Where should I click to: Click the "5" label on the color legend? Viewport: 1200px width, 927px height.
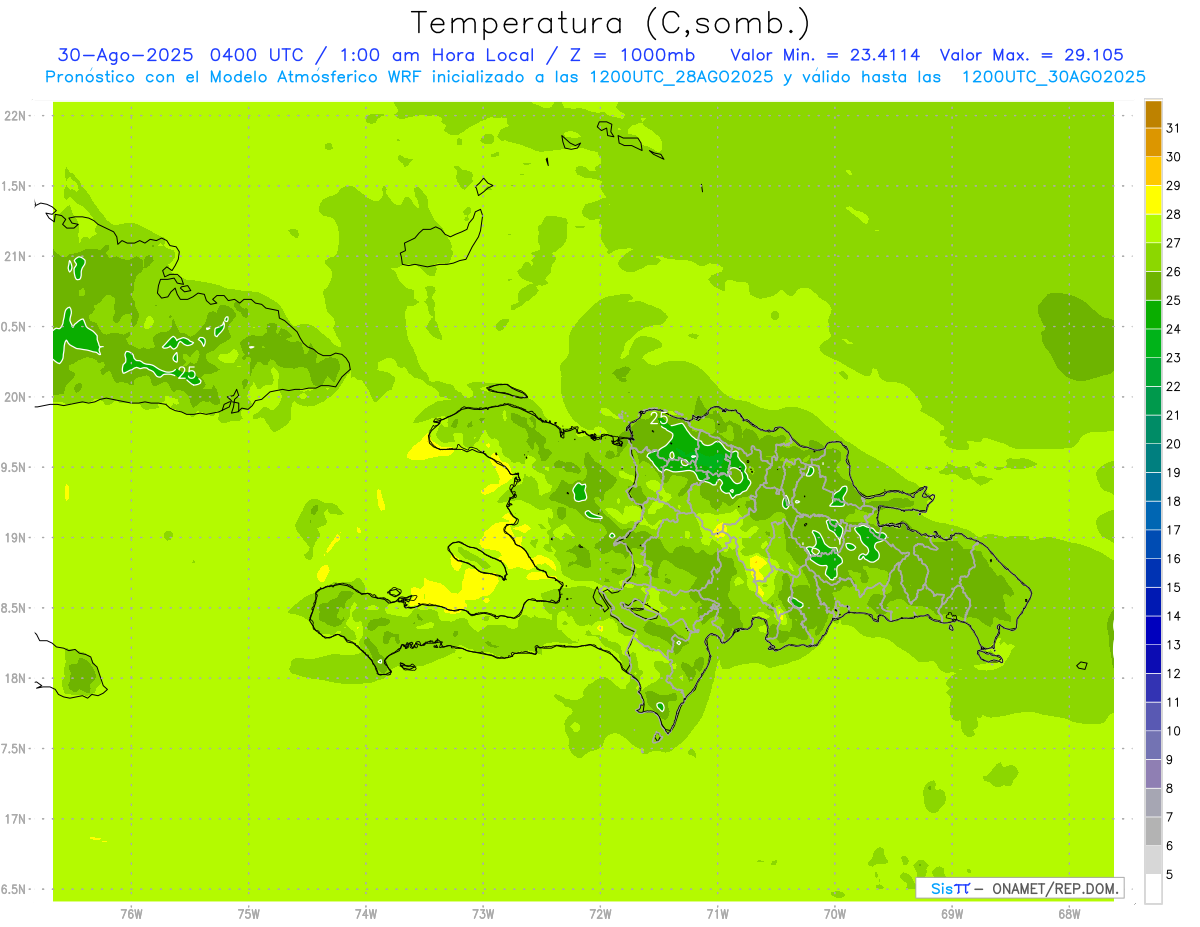pyautogui.click(x=1170, y=875)
